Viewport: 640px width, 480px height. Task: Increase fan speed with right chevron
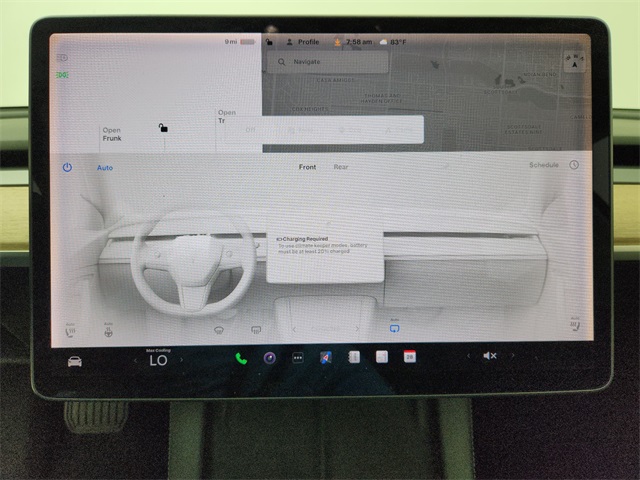(x=357, y=328)
